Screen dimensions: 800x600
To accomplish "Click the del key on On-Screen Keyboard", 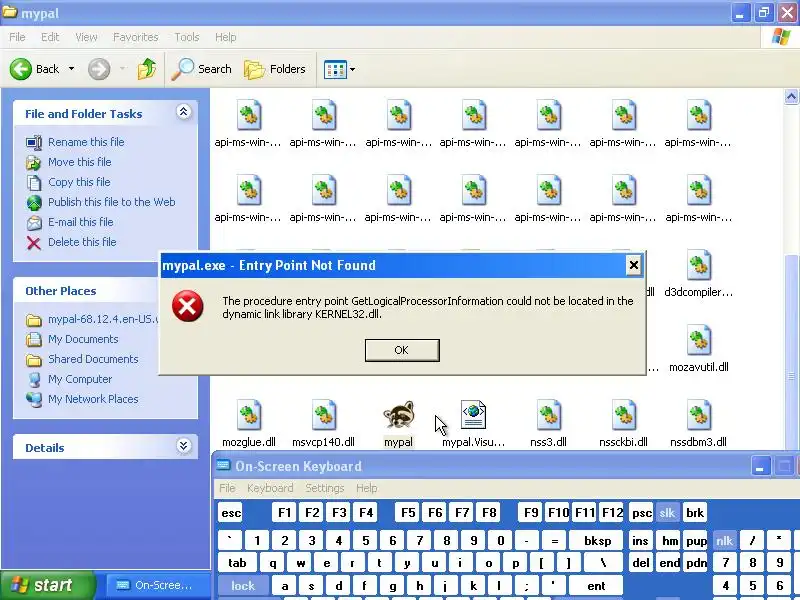I will (x=641, y=563).
